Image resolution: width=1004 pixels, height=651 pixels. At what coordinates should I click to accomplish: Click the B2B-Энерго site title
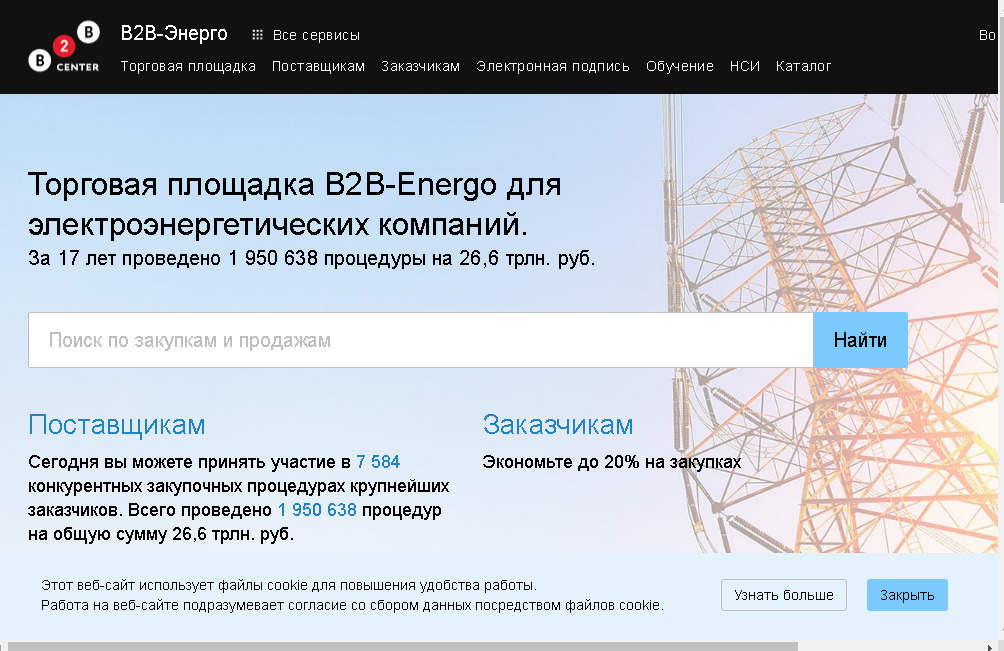coord(174,33)
